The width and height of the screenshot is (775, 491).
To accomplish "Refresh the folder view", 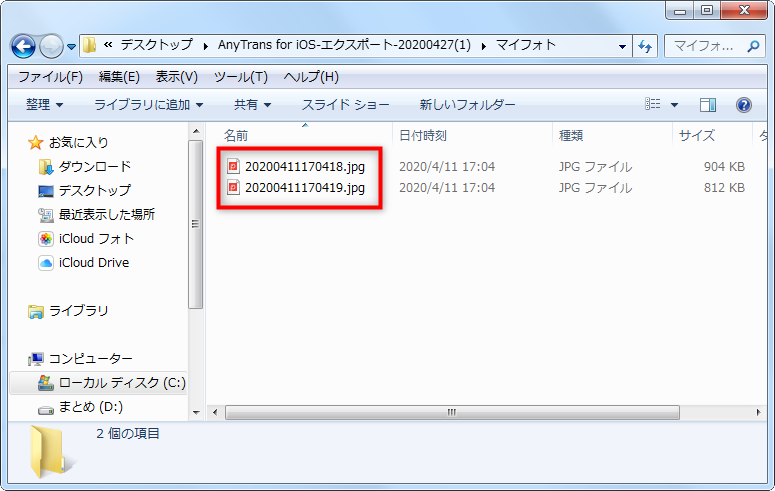I will point(645,46).
